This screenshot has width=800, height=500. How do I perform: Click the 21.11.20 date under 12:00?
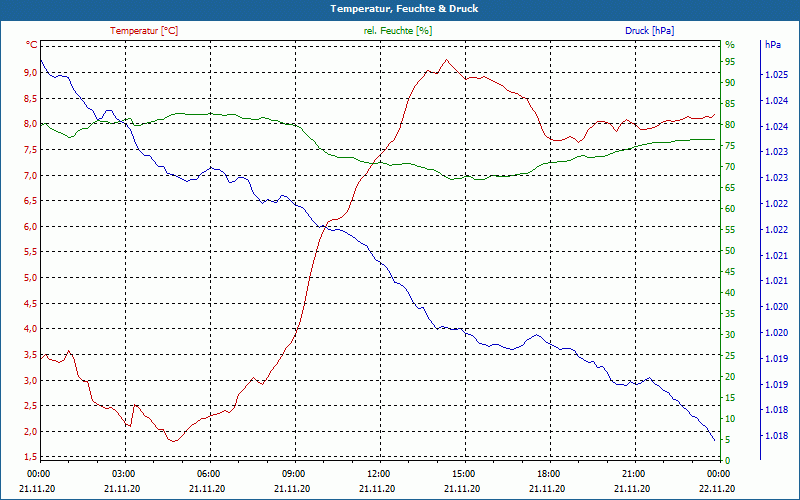point(377,488)
